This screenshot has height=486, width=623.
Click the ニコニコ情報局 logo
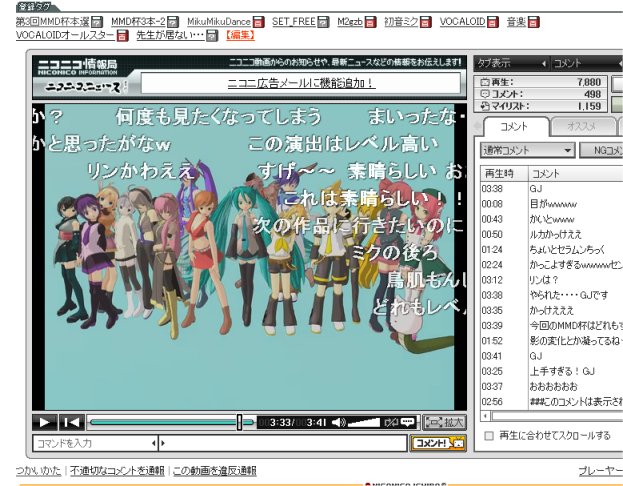[77, 66]
